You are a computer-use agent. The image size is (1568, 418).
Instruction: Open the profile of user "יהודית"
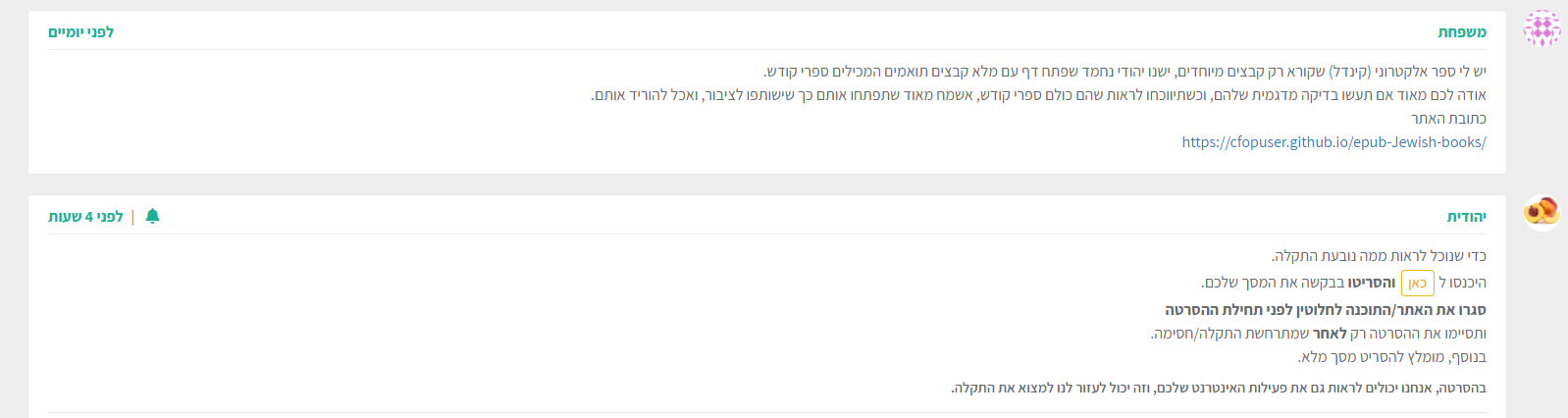(1466, 217)
